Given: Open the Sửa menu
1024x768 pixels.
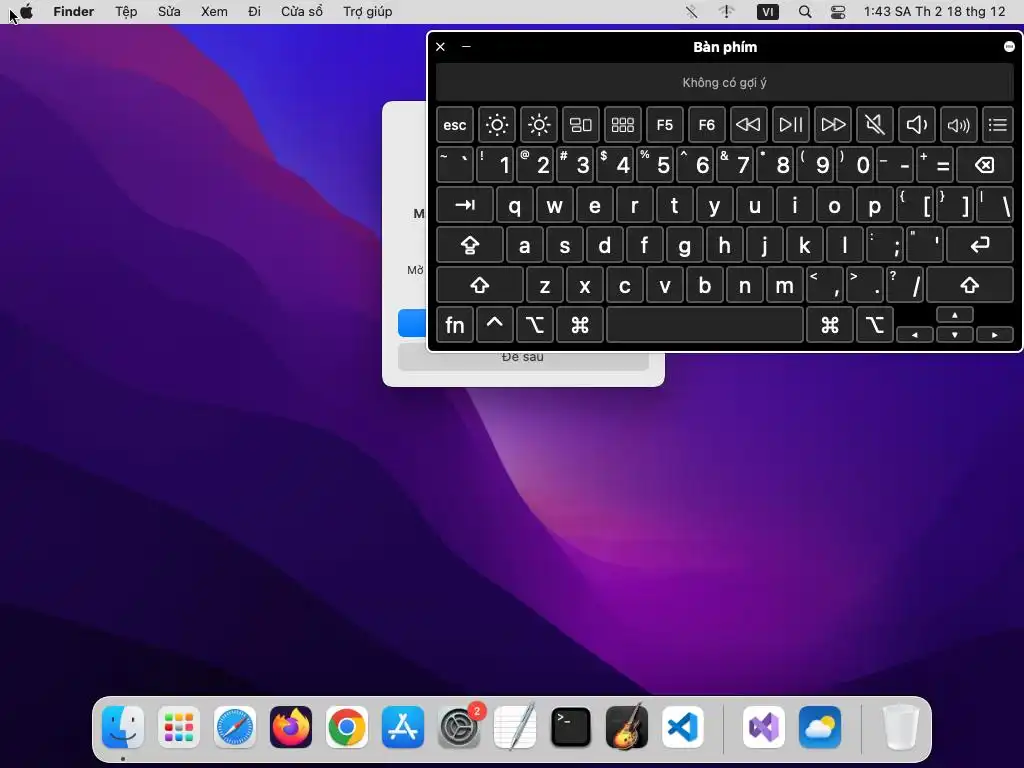Looking at the screenshot, I should coord(169,12).
